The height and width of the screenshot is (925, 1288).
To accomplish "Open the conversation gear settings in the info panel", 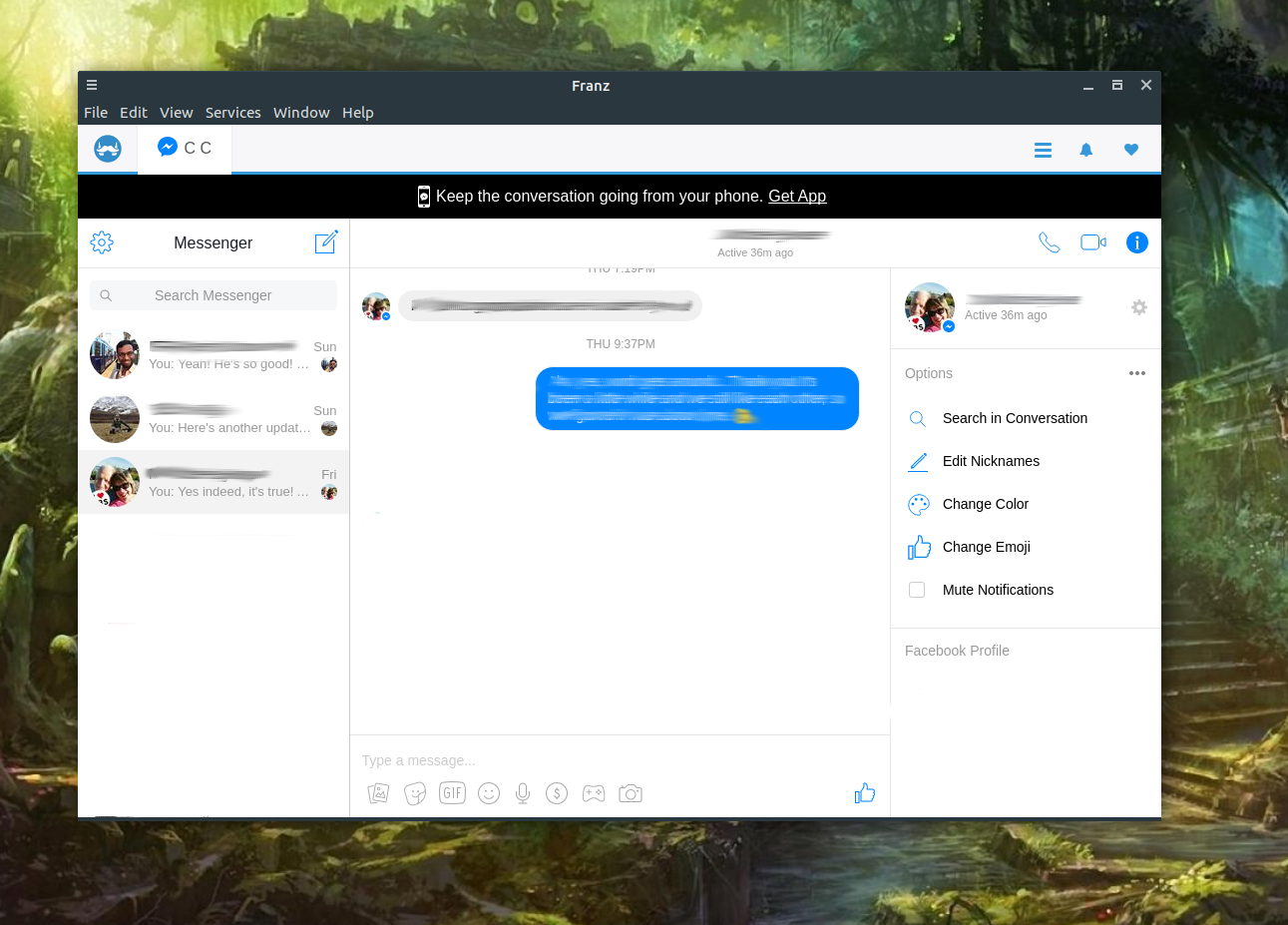I will tap(1139, 307).
